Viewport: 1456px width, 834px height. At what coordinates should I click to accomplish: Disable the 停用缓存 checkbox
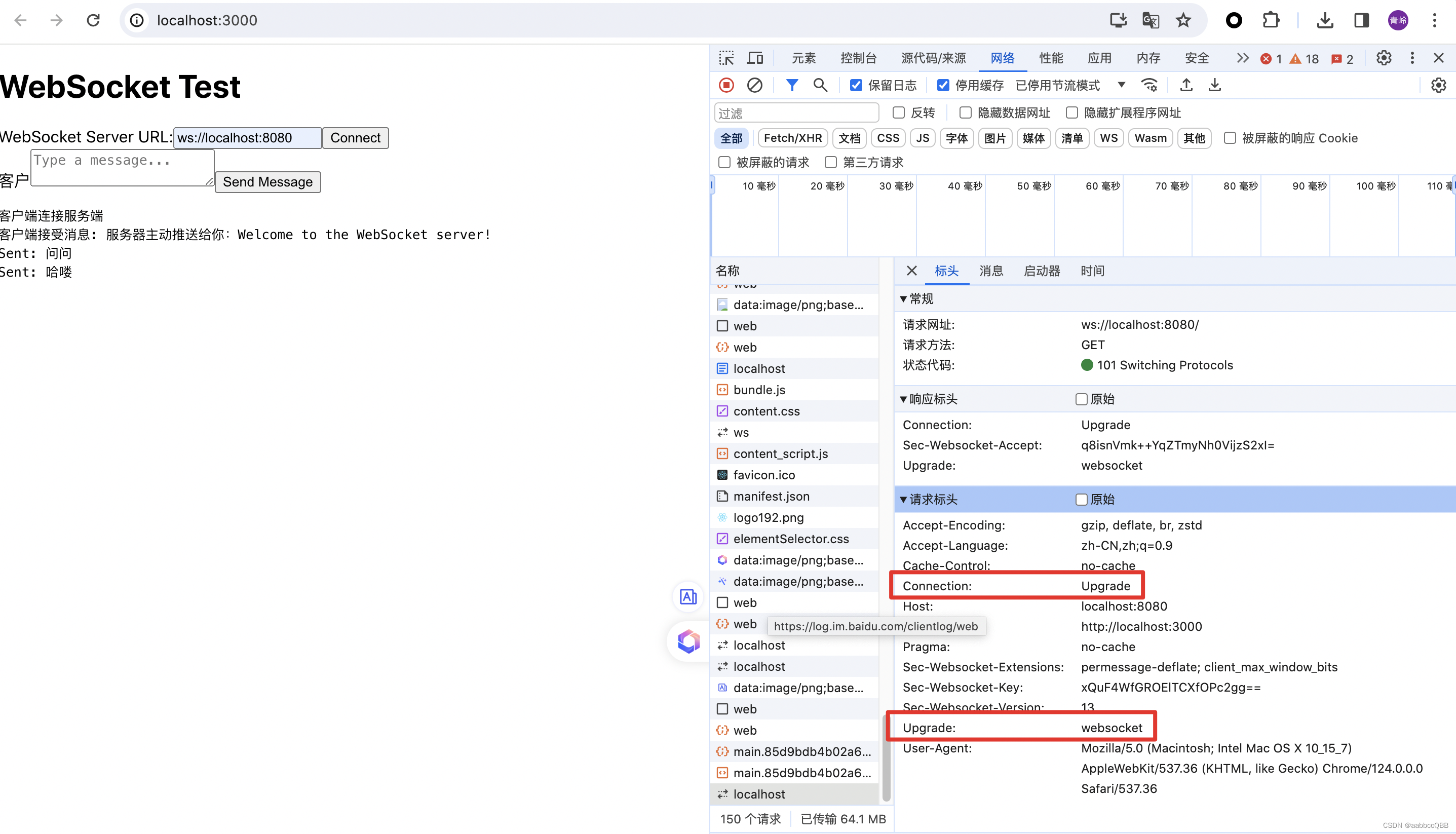943,85
